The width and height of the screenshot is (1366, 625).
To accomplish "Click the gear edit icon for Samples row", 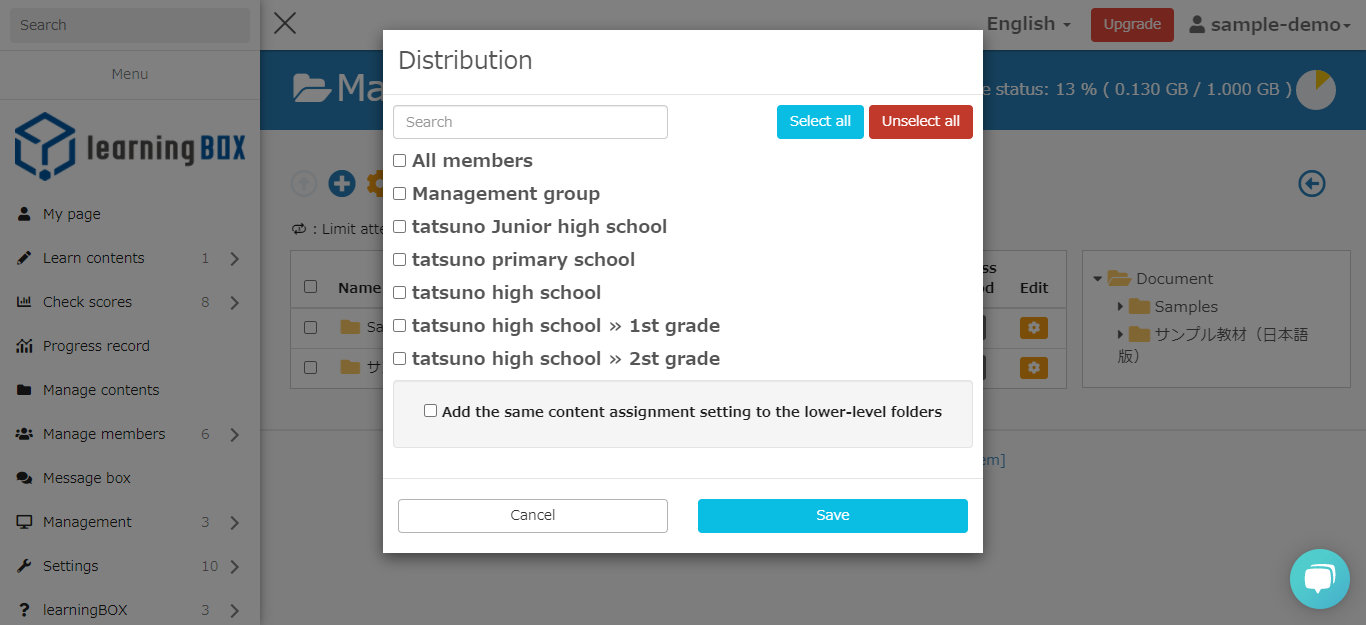I will pyautogui.click(x=1033, y=327).
